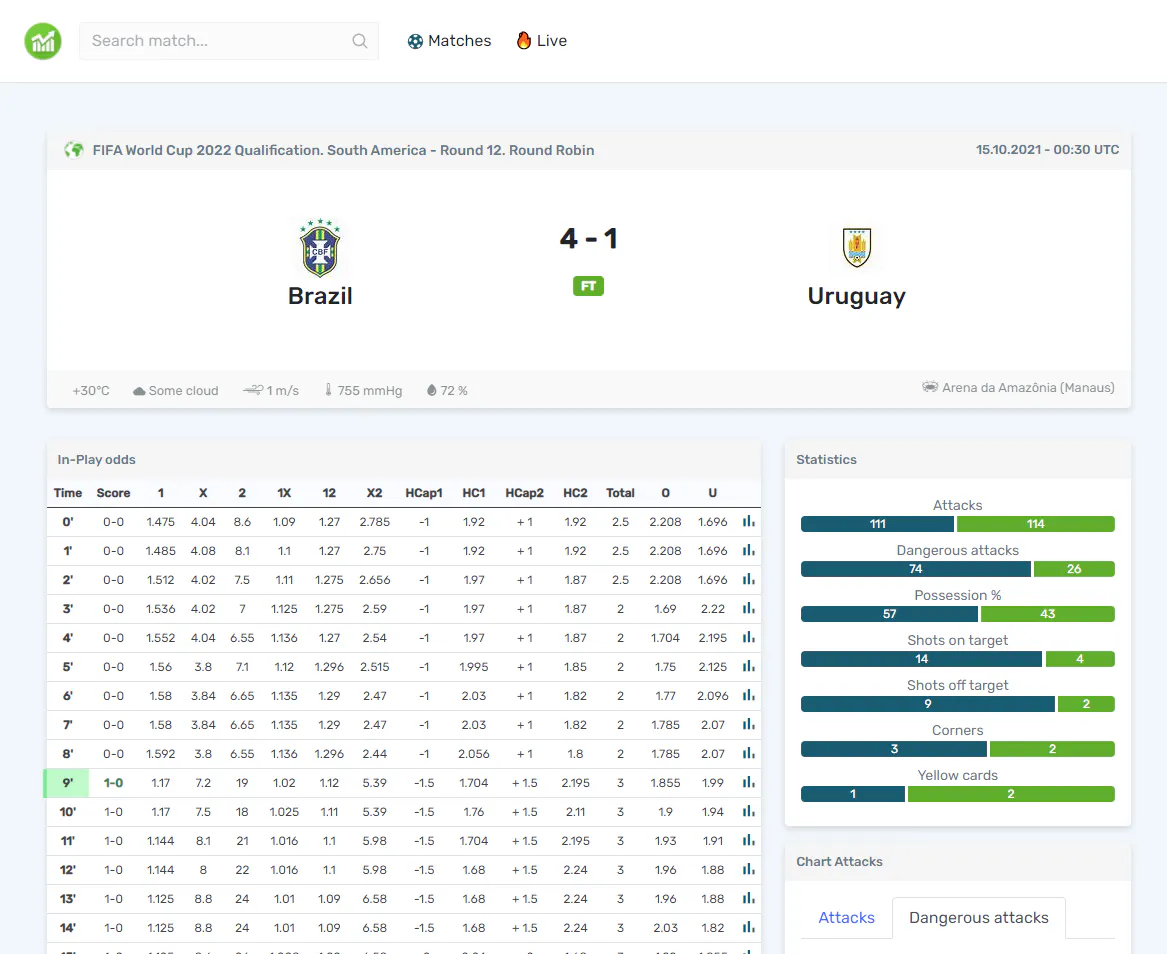The width and height of the screenshot is (1167, 954).
Task: Open the Matches menu item
Action: [450, 41]
